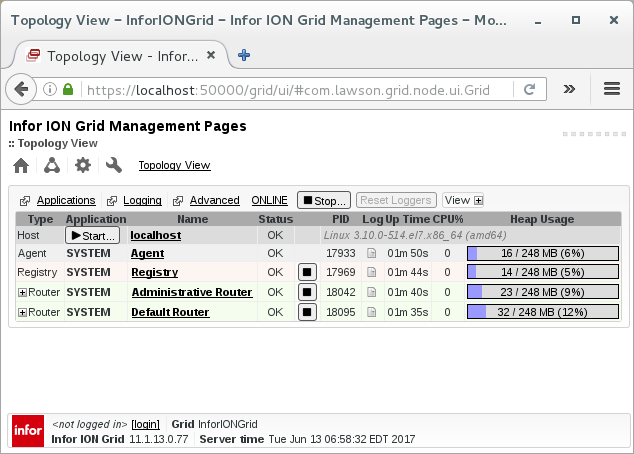Open the gear configuration icon
The height and width of the screenshot is (454, 634).
pyautogui.click(x=82, y=165)
